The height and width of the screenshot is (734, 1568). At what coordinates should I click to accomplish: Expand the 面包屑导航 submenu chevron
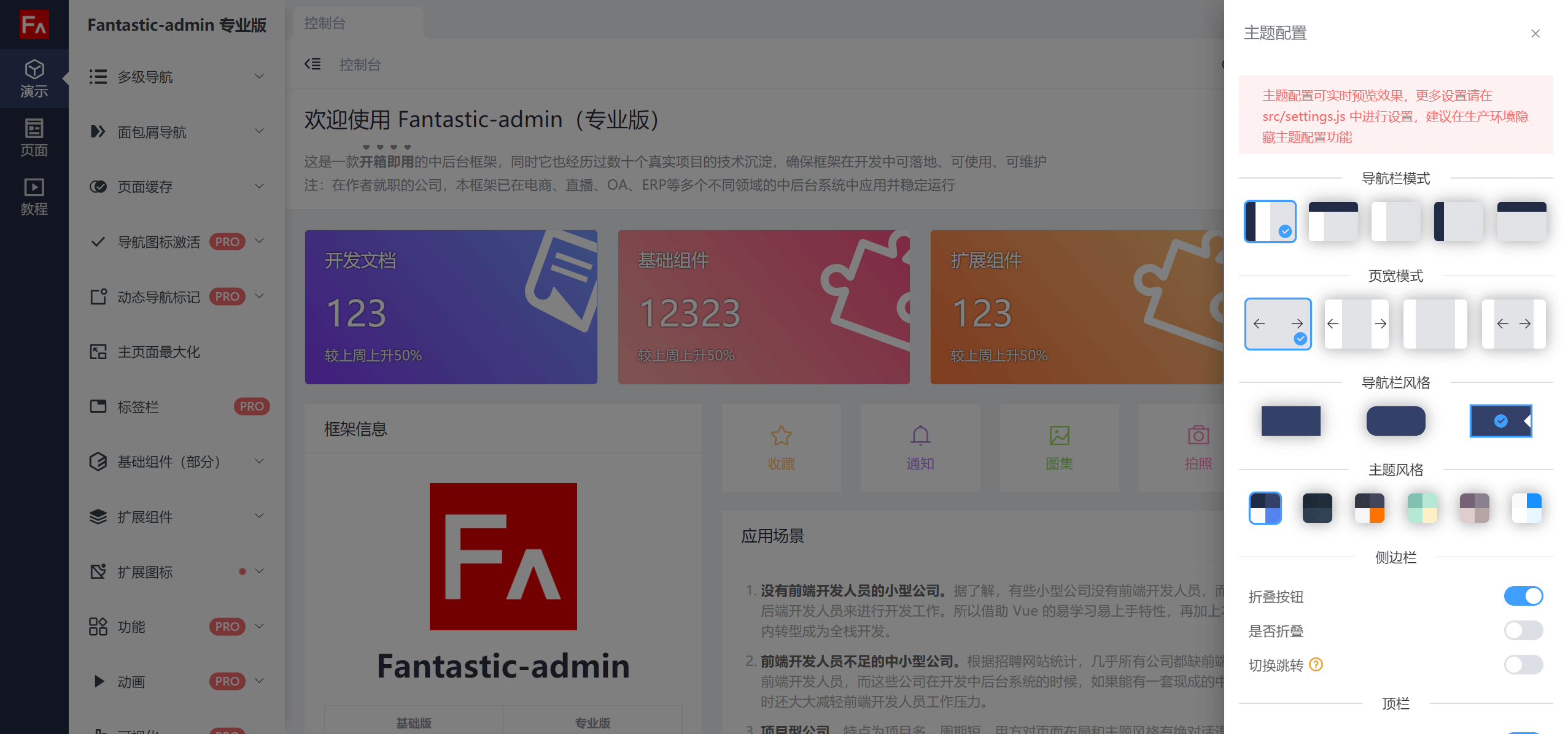point(259,131)
